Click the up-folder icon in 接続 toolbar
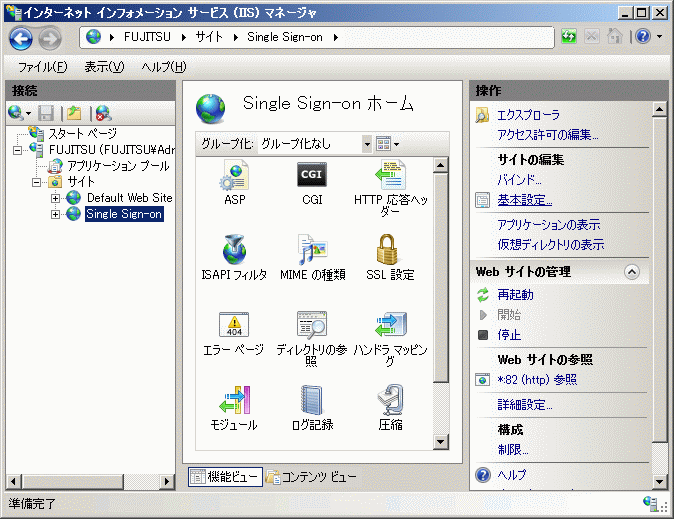The height and width of the screenshot is (519, 674). [74, 114]
